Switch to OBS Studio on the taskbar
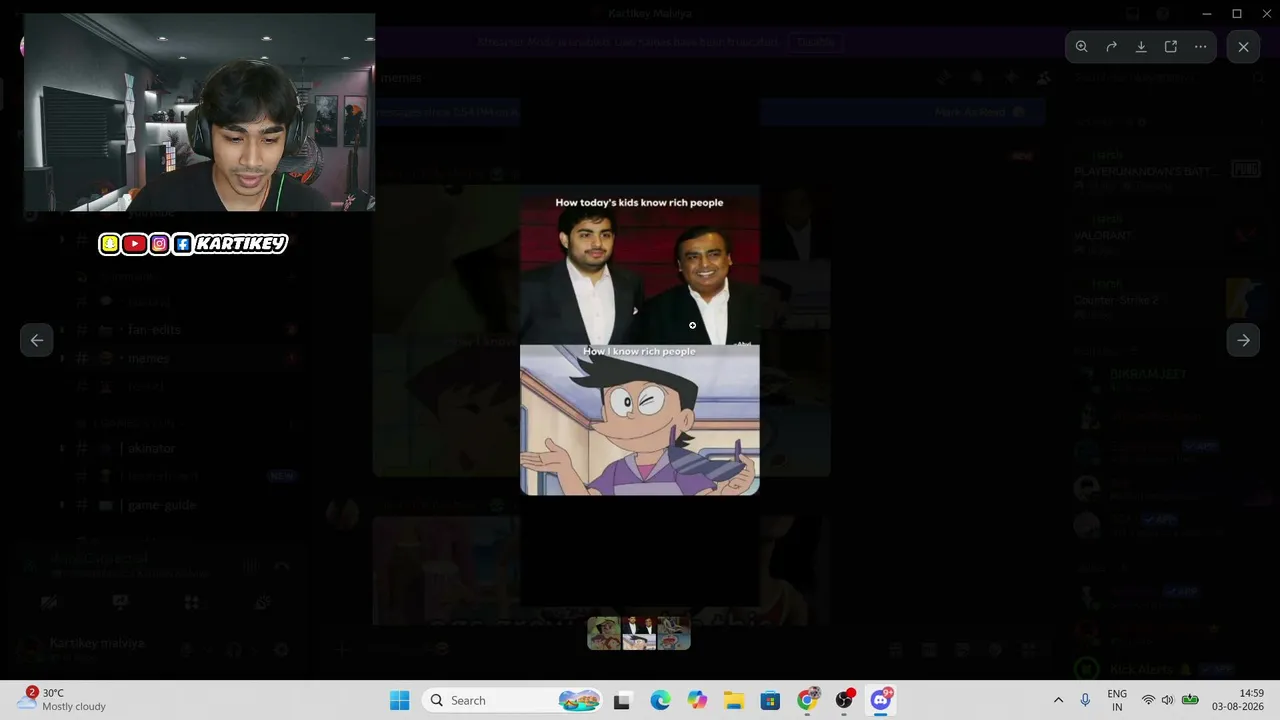 pos(844,700)
